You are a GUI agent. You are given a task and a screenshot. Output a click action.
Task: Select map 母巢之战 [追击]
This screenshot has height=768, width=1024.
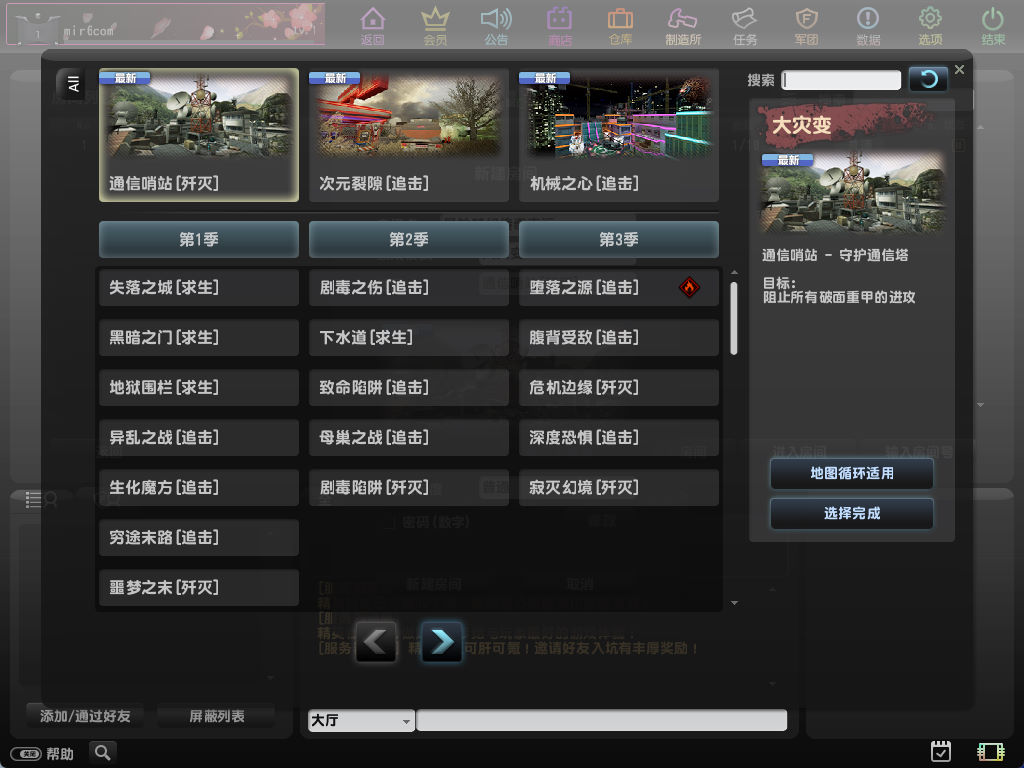[409, 438]
